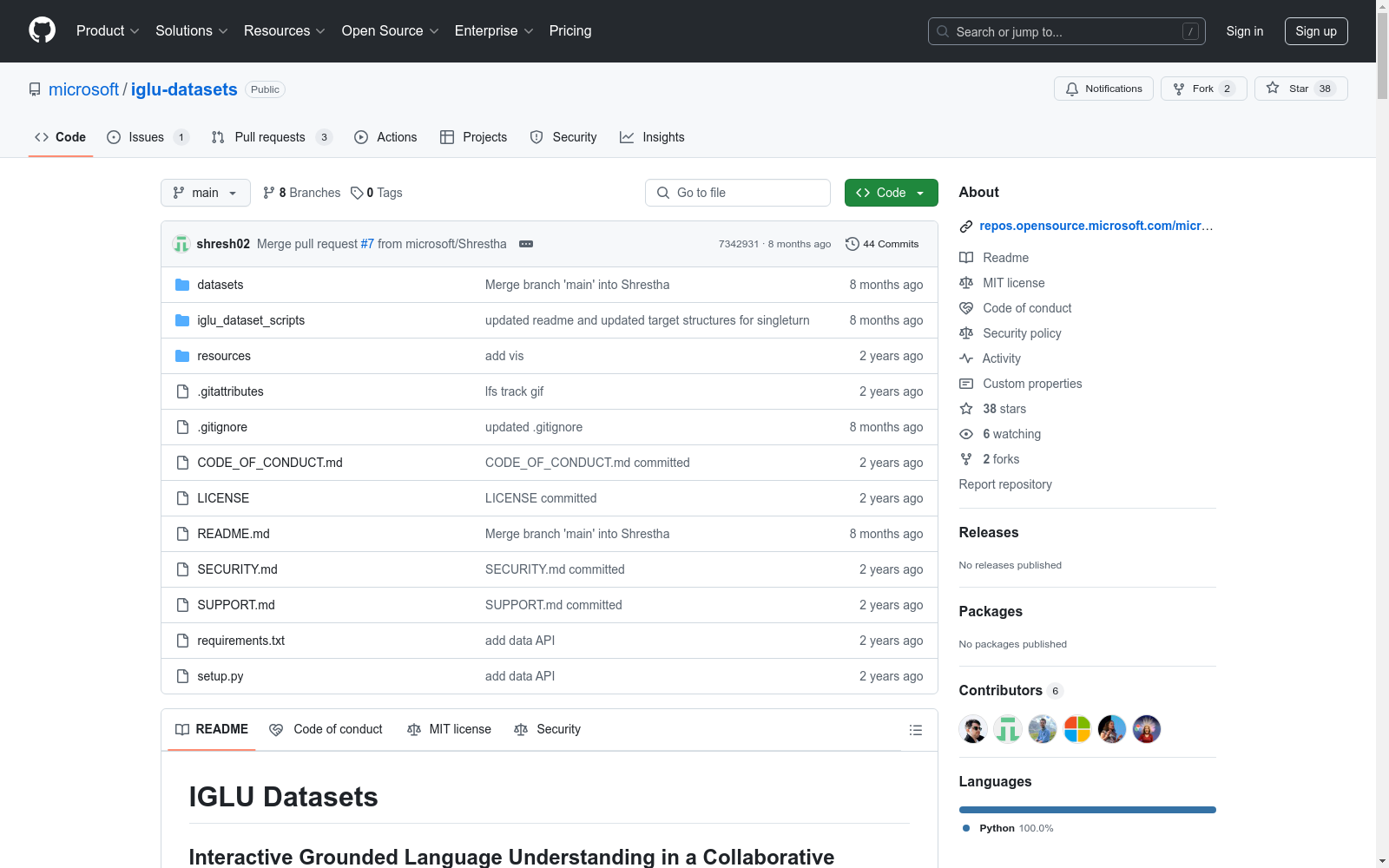The height and width of the screenshot is (868, 1389).
Task: Select the MIT license README tab
Action: 449,729
